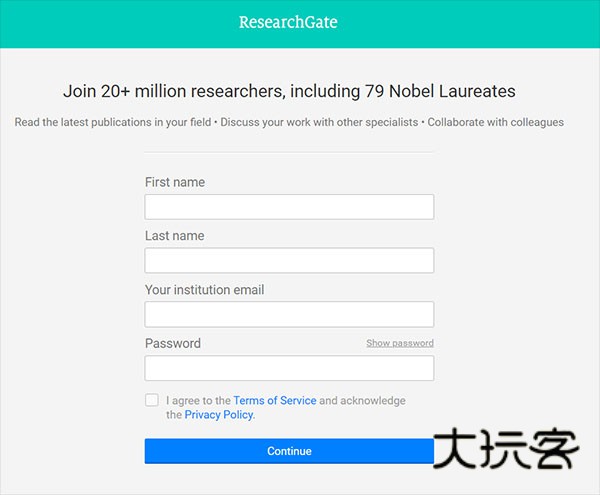Focus the First name input field
The height and width of the screenshot is (495, 600).
(289, 207)
